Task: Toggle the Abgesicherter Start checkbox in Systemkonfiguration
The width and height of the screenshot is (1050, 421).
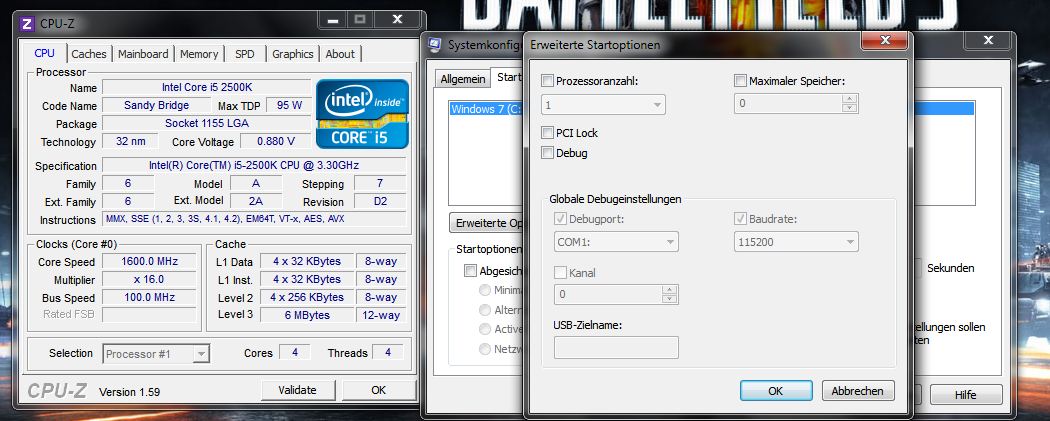Action: 470,271
